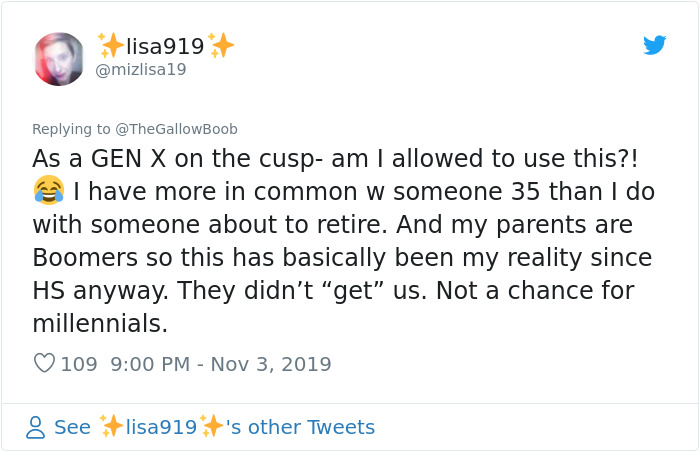Click the sparkle emoji after the header name
Image resolution: width=700 pixels, height=452 pixels.
click(221, 46)
